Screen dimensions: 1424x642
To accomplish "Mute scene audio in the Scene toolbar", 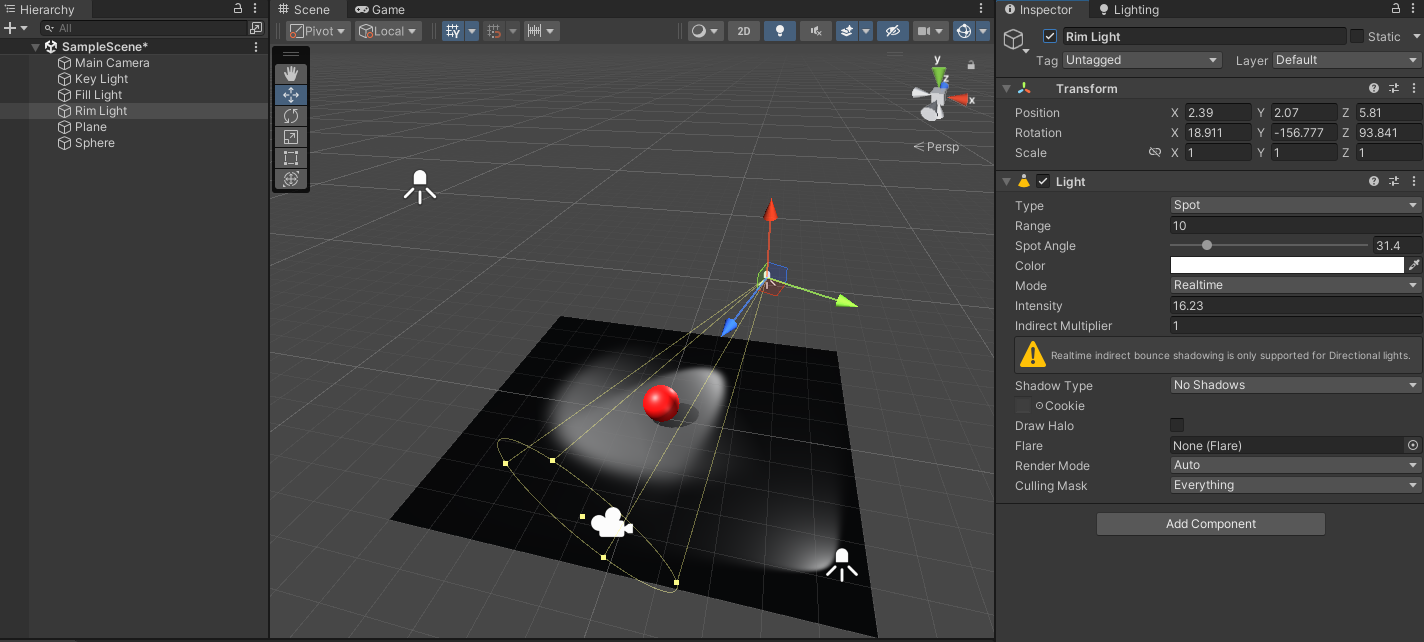I will [815, 31].
